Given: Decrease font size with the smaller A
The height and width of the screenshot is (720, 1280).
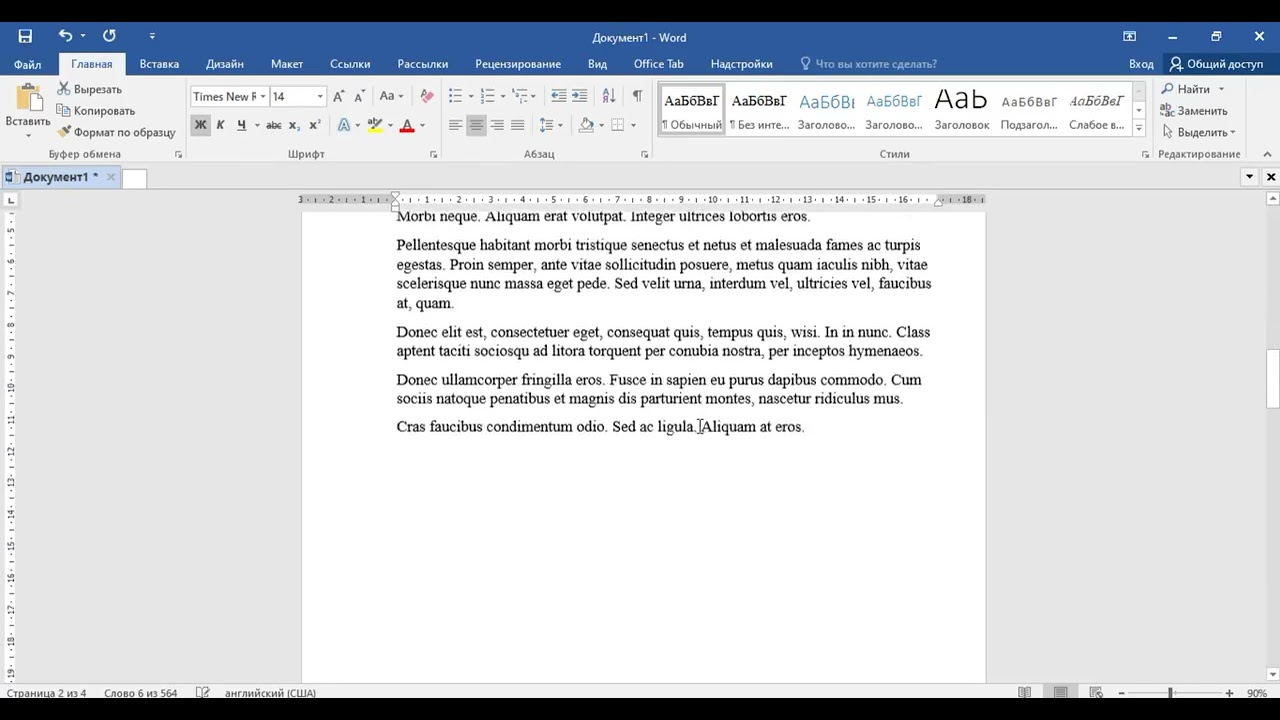Looking at the screenshot, I should [x=357, y=96].
